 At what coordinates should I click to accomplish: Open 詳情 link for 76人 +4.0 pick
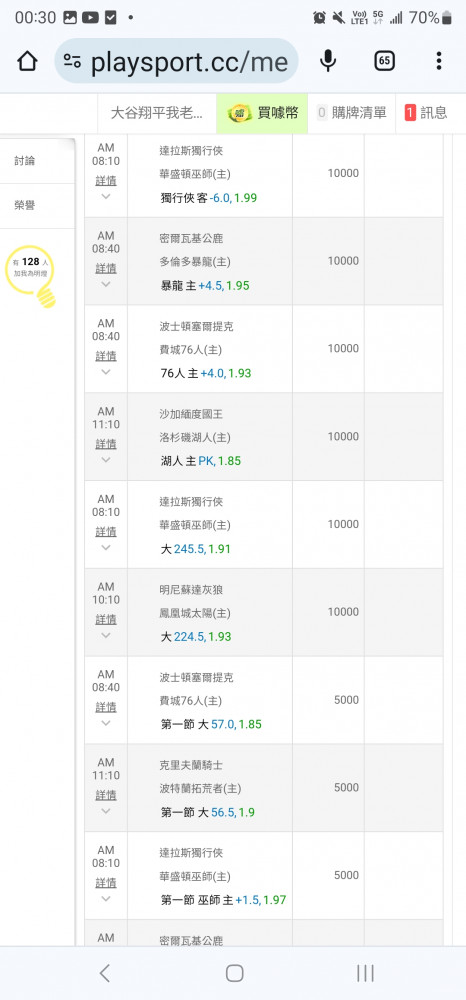pos(106,356)
